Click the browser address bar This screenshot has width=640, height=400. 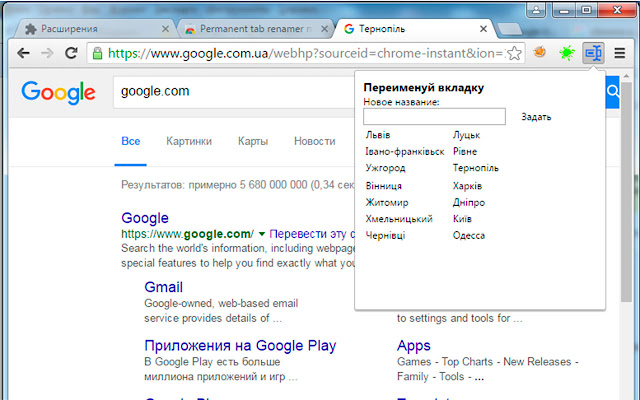coord(305,53)
